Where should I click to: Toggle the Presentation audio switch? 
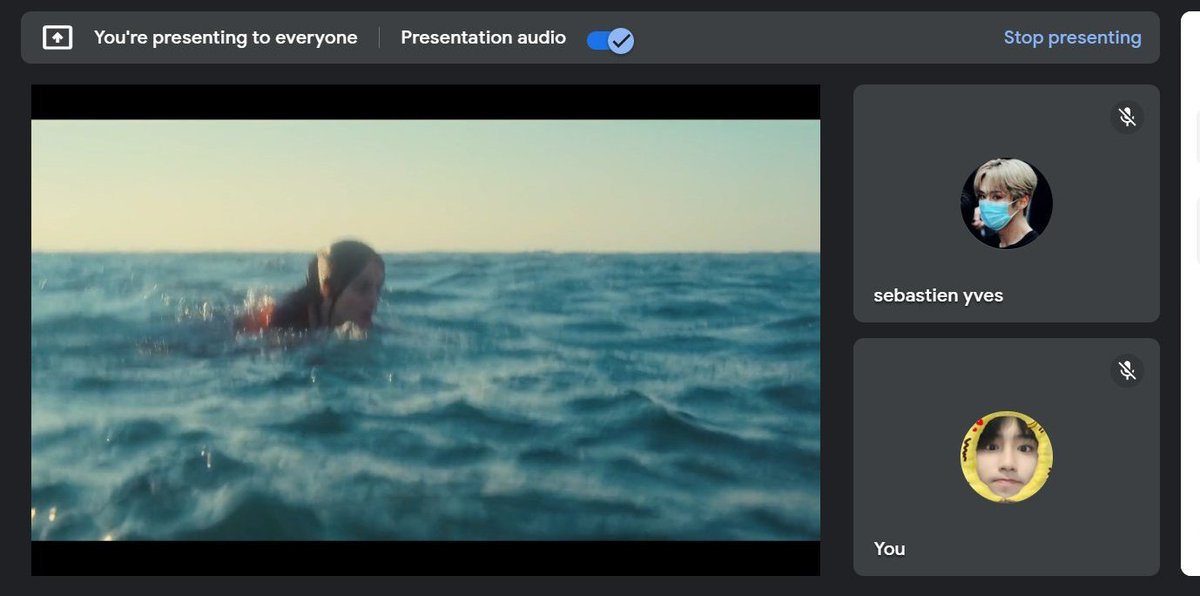(610, 39)
